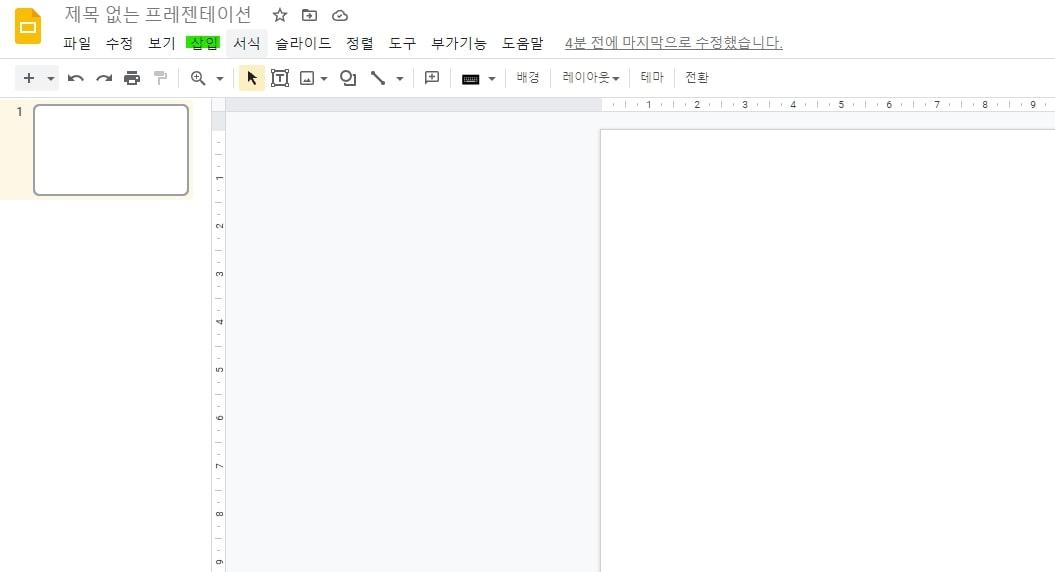Open the 전환 transition panel
The height and width of the screenshot is (572, 1055).
(x=696, y=77)
